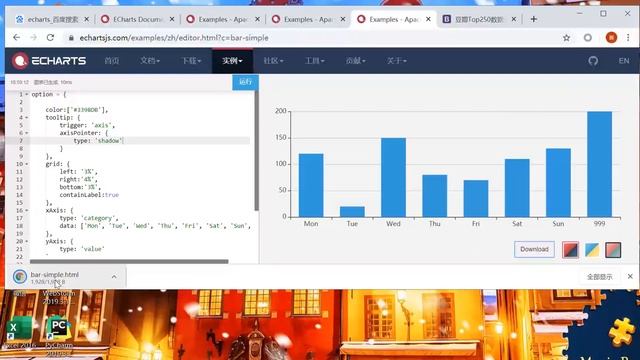640x360 pixels.
Task: Open the bar-simple.html download file icon
Action: 20,276
